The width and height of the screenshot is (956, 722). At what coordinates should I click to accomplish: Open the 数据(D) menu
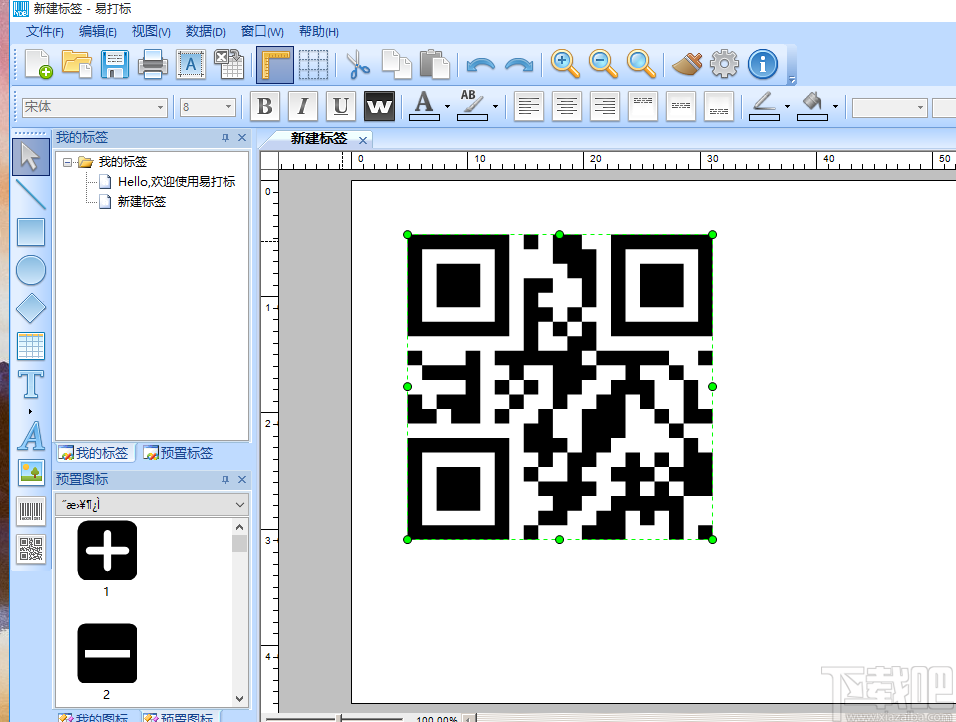[x=205, y=32]
